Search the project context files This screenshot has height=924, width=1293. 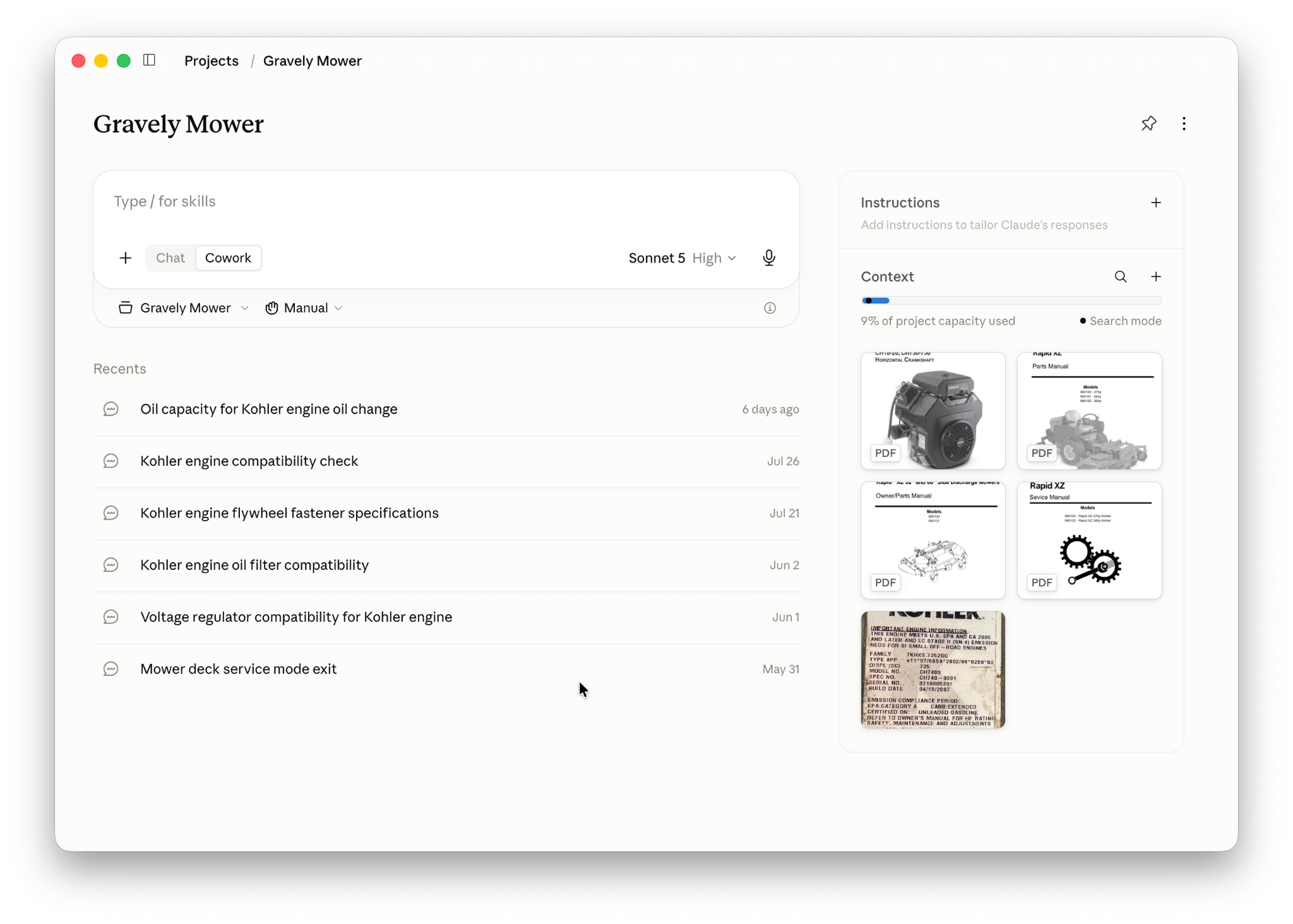click(1120, 276)
